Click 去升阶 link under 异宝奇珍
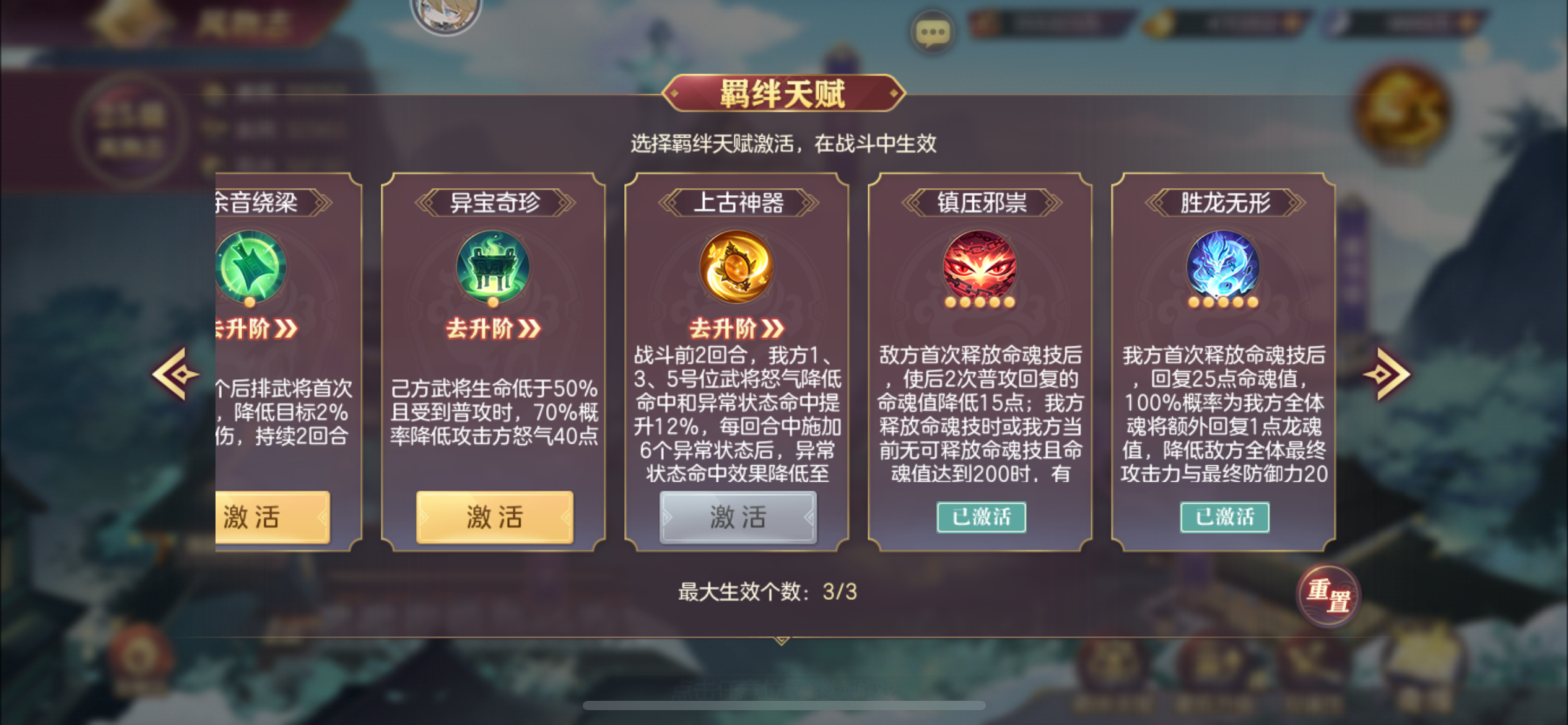 tap(494, 328)
